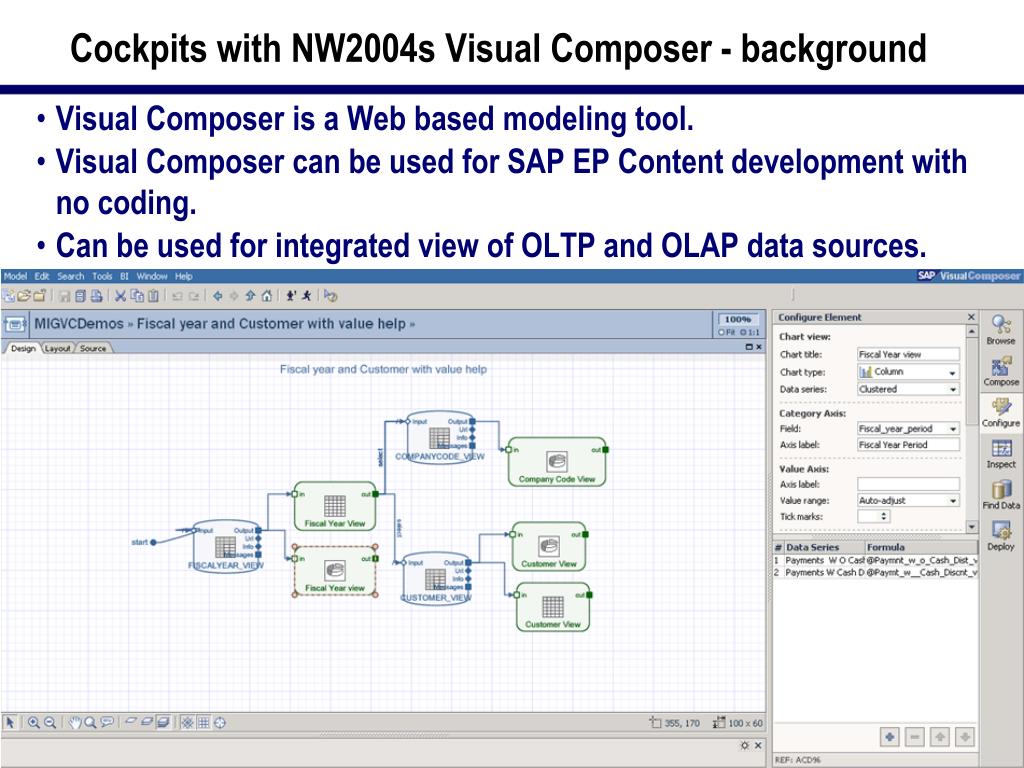Select the FISCALYEAR_VIEW data service node

[x=226, y=547]
